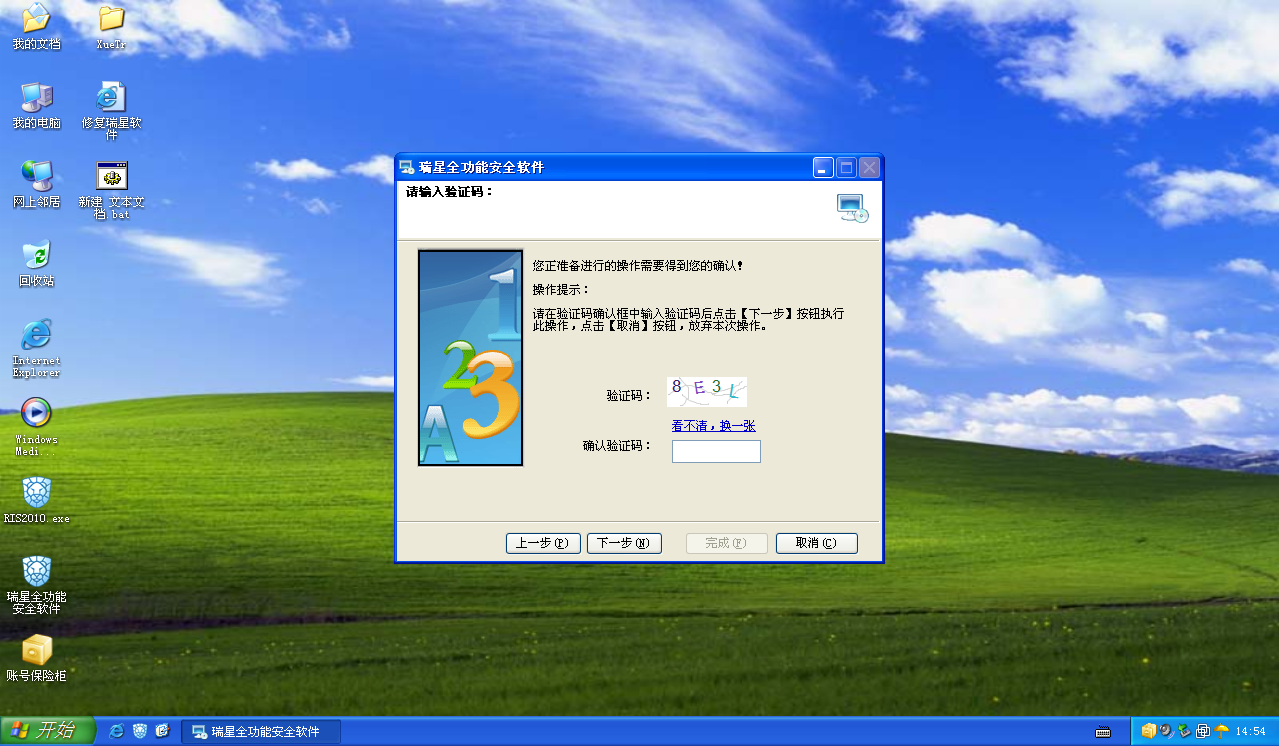This screenshot has height=746, width=1279.
Task: Open the 我的文档 desktop icon
Action: 36,27
